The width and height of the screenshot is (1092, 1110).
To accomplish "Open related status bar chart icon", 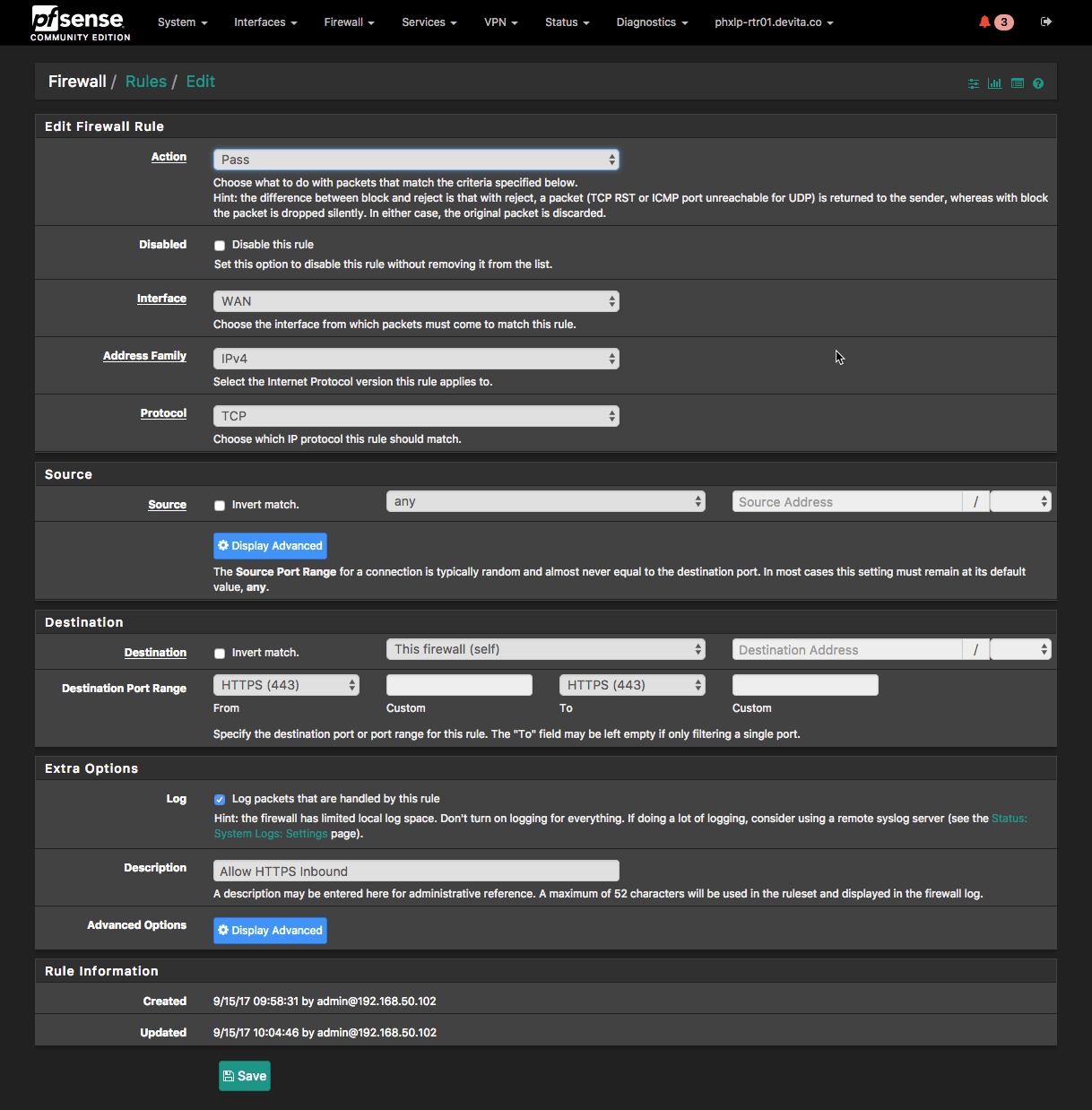I will 994,83.
